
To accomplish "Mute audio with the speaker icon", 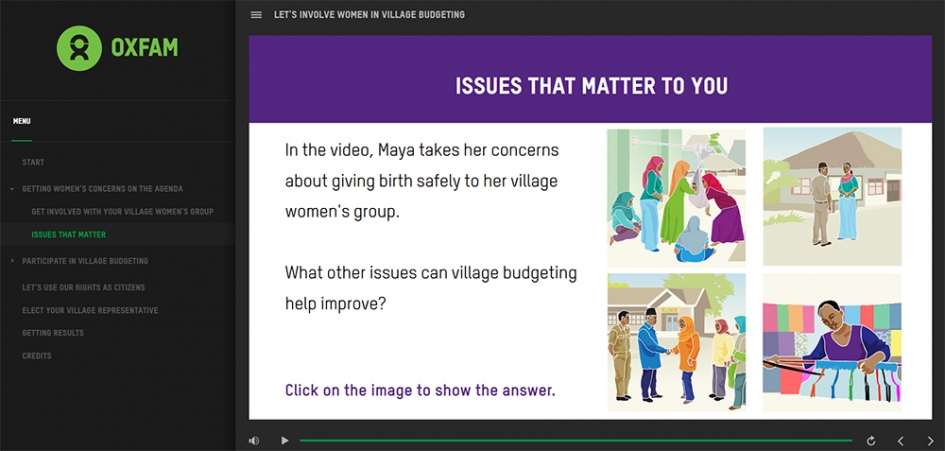I will tap(254, 440).
